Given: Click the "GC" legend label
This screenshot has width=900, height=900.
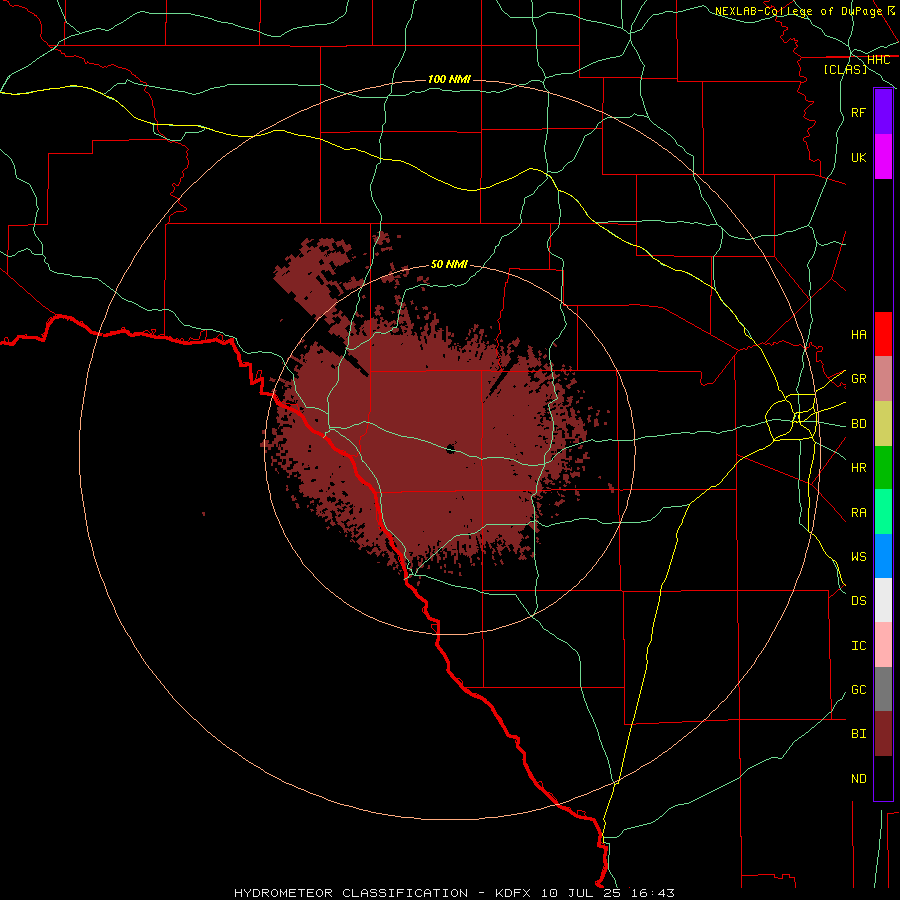Looking at the screenshot, I should [858, 690].
